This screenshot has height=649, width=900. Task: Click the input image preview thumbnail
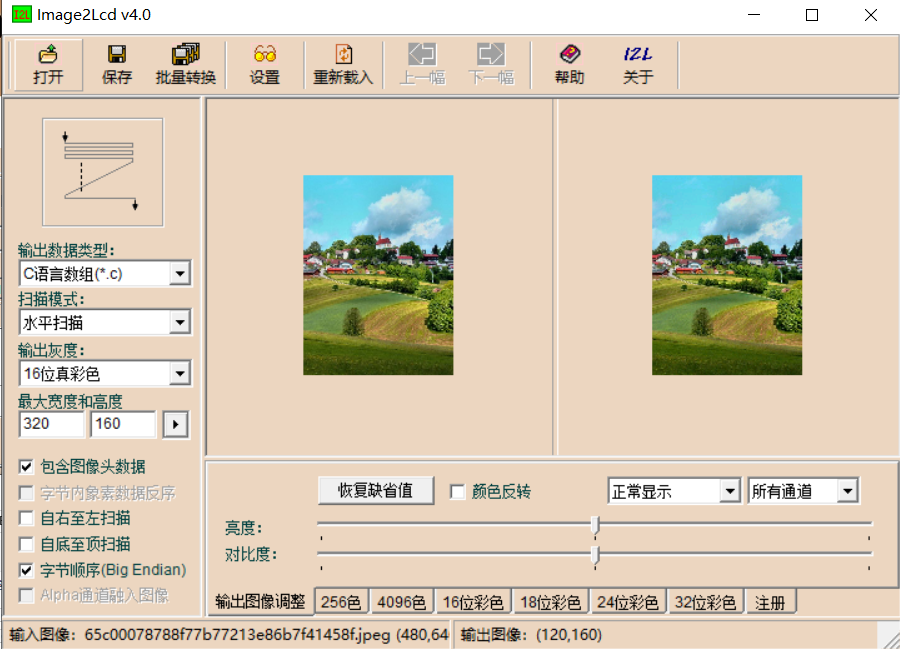point(378,275)
